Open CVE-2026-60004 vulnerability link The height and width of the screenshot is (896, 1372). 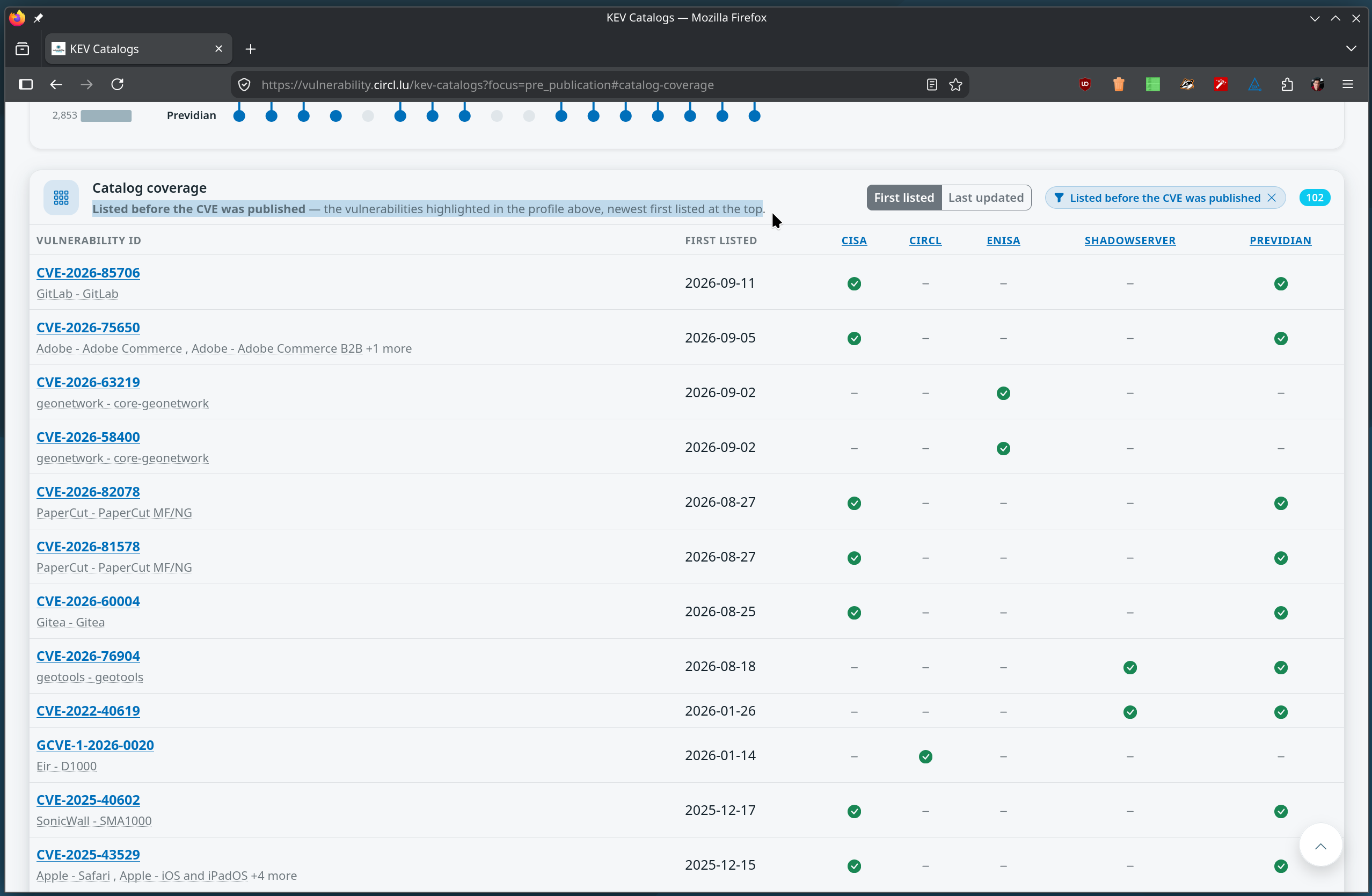pyautogui.click(x=88, y=601)
